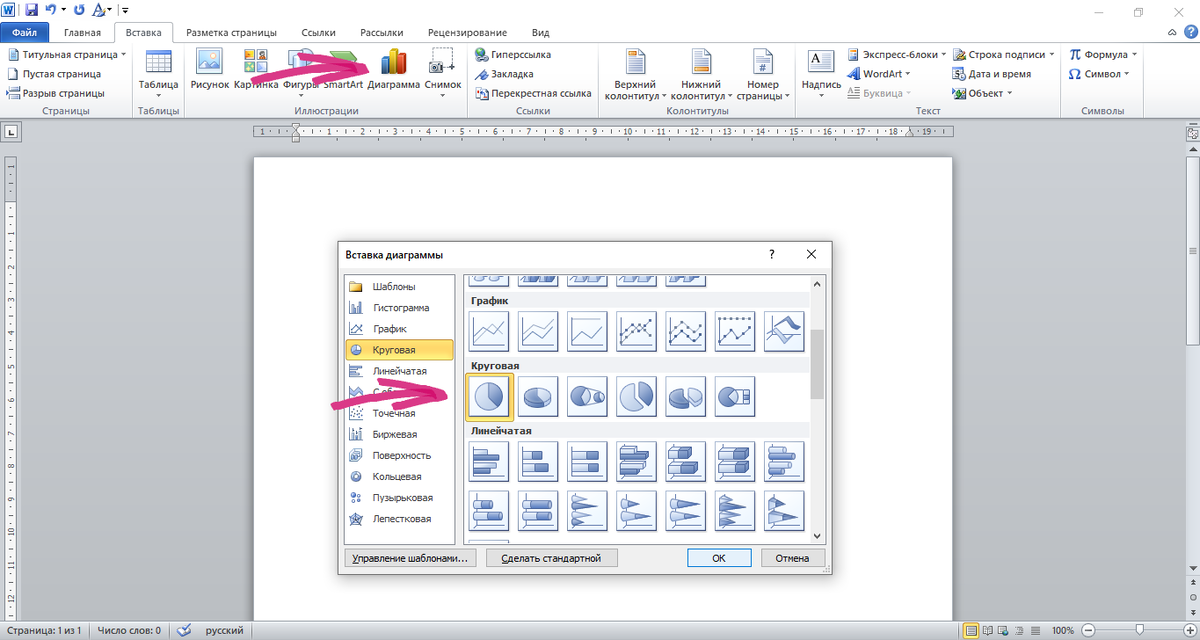Choose the exploded pie chart type
1200x640 pixels.
click(636, 396)
